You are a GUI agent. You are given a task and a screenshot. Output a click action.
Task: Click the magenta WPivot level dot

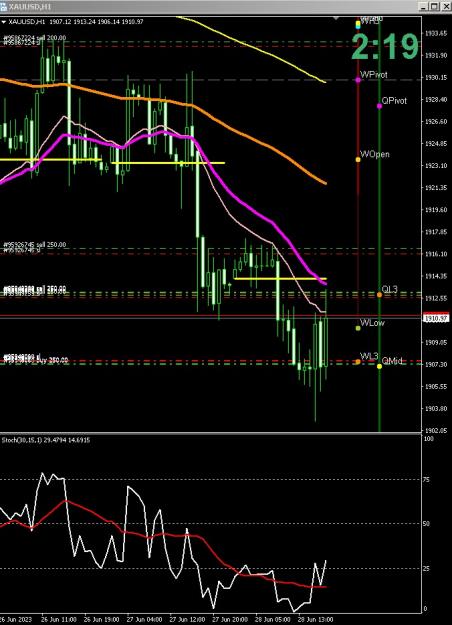pos(358,80)
